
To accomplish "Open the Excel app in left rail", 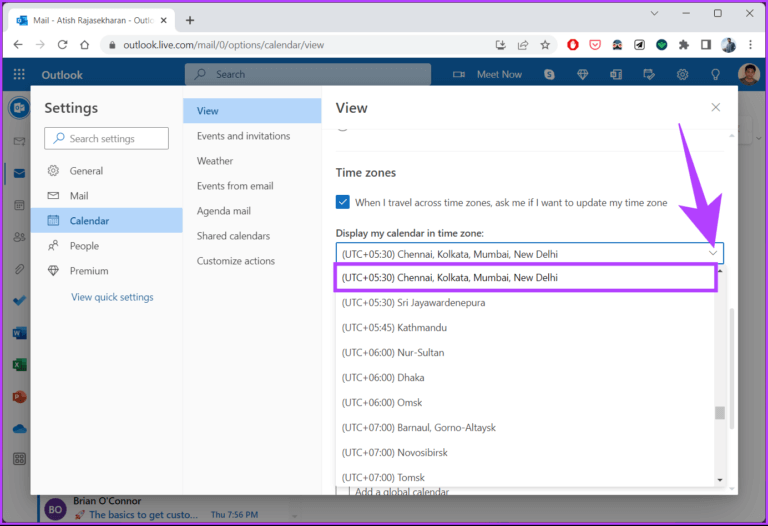I will (19, 365).
